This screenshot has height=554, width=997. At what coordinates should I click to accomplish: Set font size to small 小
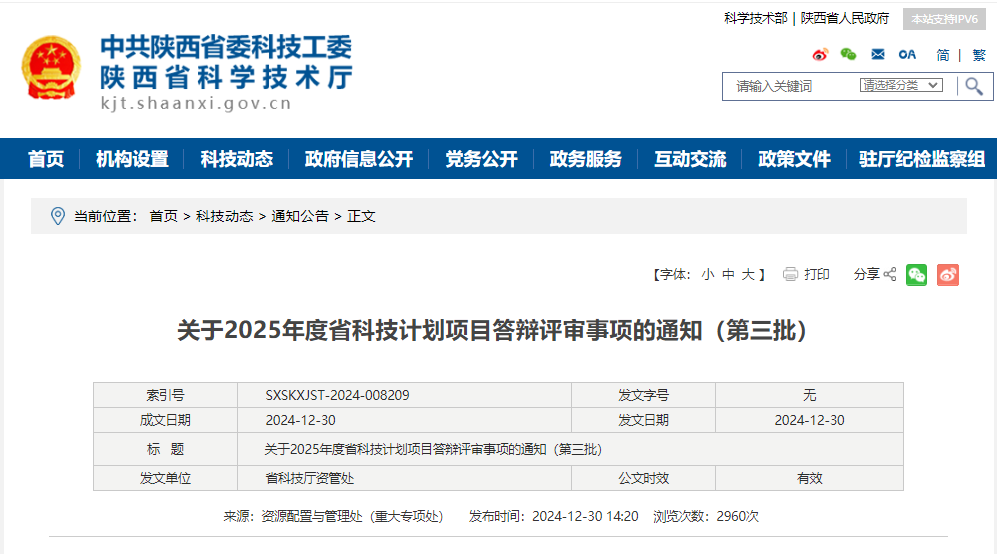(708, 275)
